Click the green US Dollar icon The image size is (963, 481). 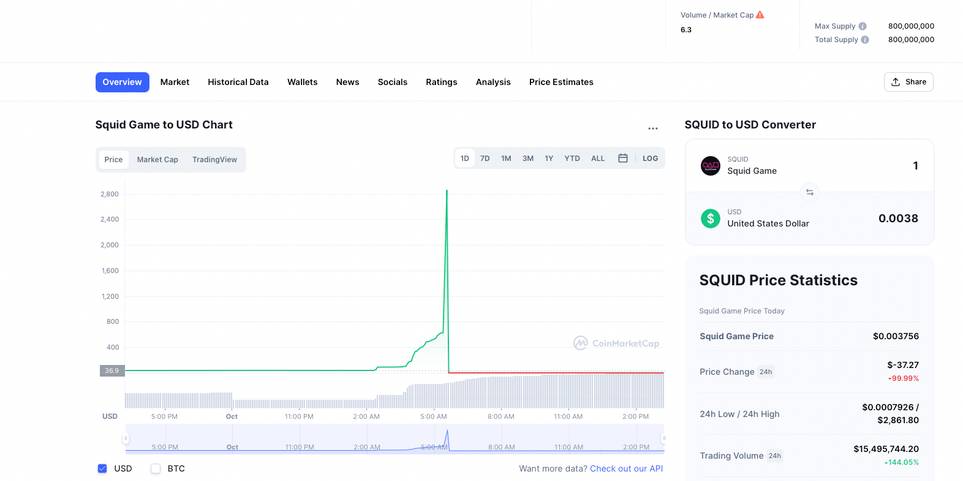pyautogui.click(x=710, y=218)
